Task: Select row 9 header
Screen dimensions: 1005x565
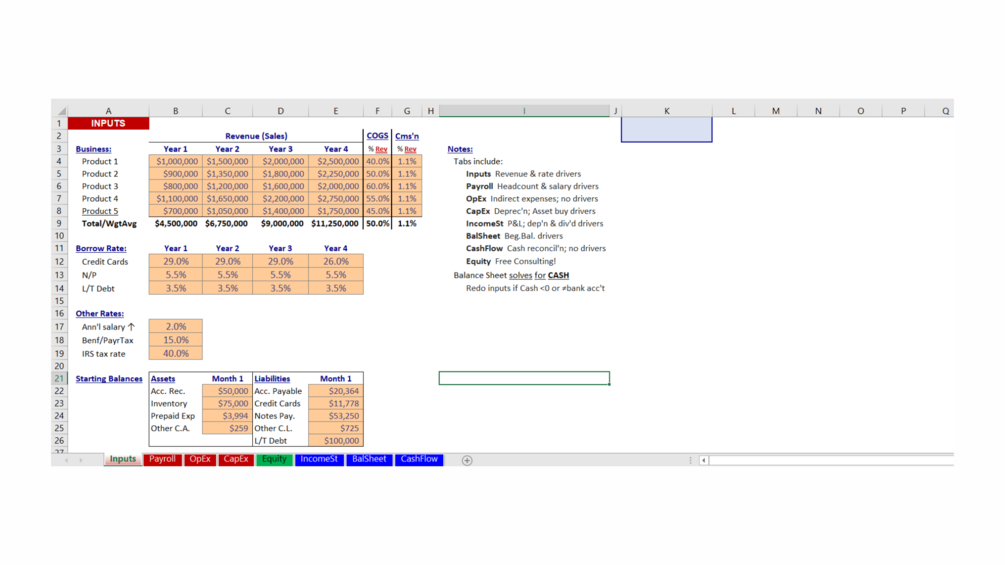Action: click(x=59, y=224)
